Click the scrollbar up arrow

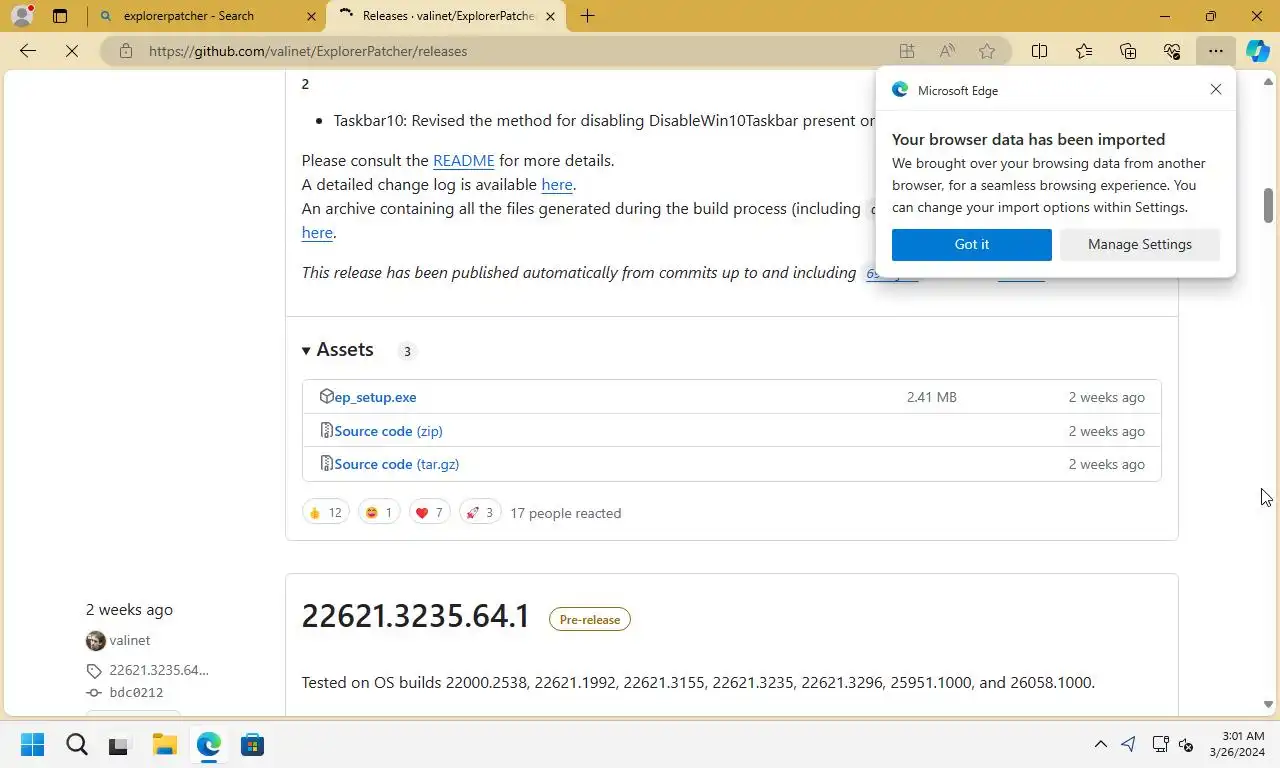tap(1268, 82)
